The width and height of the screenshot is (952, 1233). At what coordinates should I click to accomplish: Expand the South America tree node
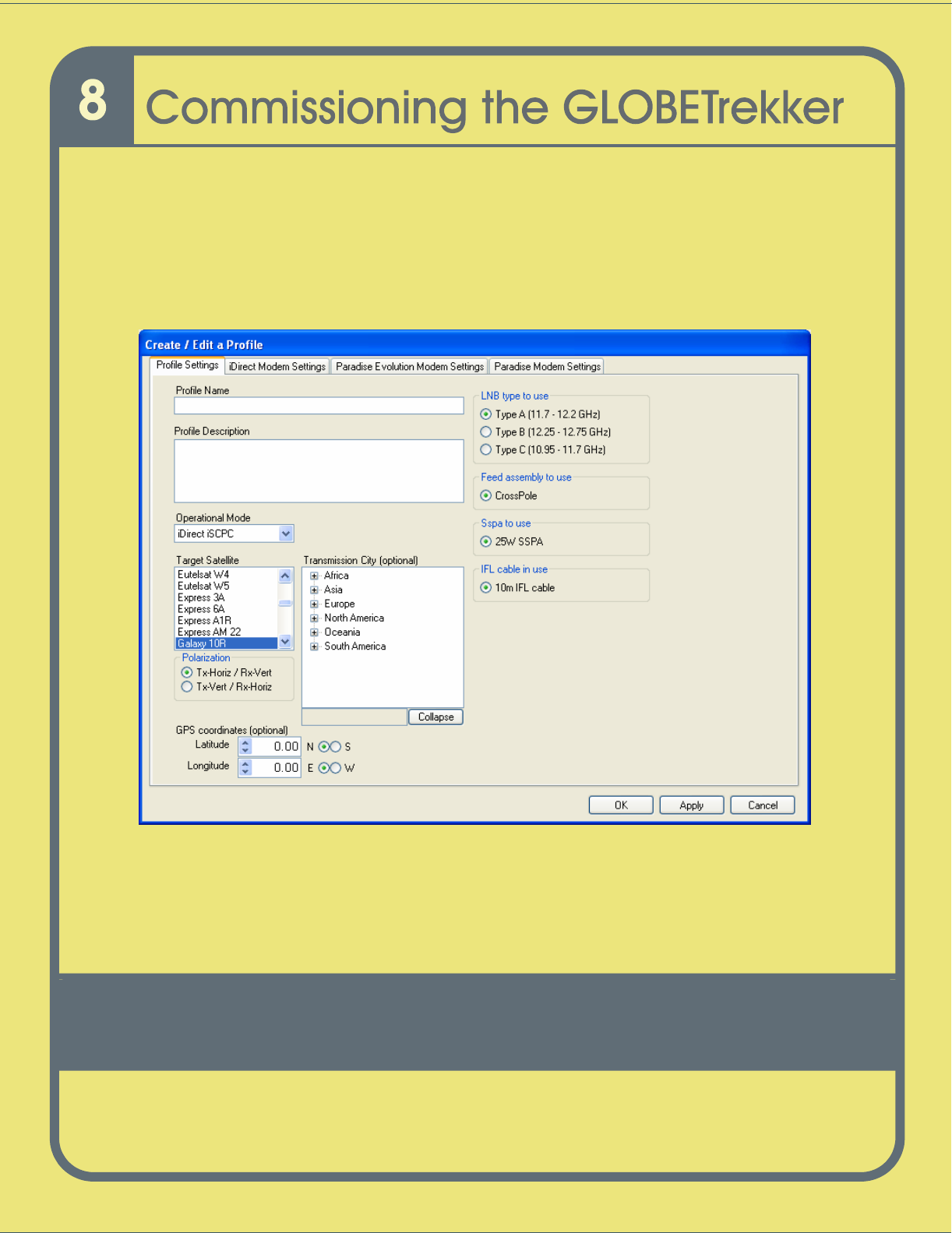tap(315, 646)
